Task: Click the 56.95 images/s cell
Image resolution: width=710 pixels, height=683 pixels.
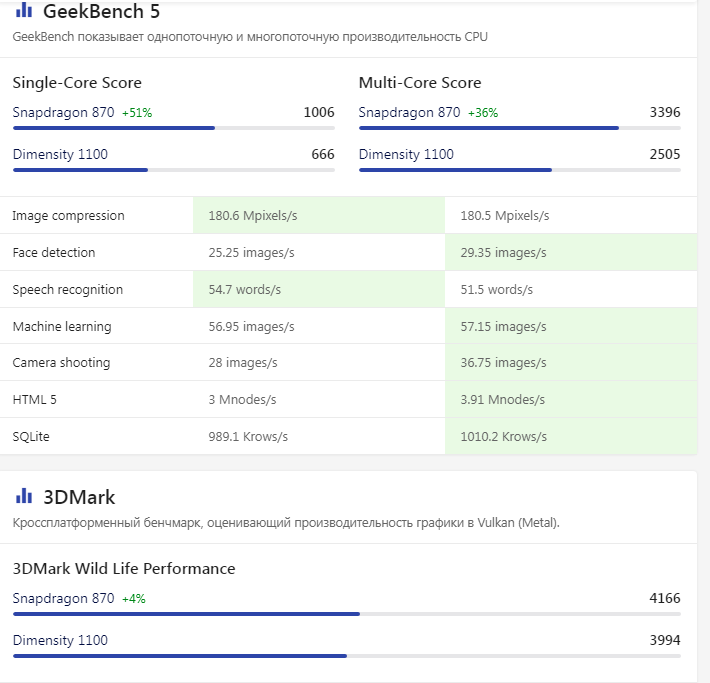Action: click(319, 327)
